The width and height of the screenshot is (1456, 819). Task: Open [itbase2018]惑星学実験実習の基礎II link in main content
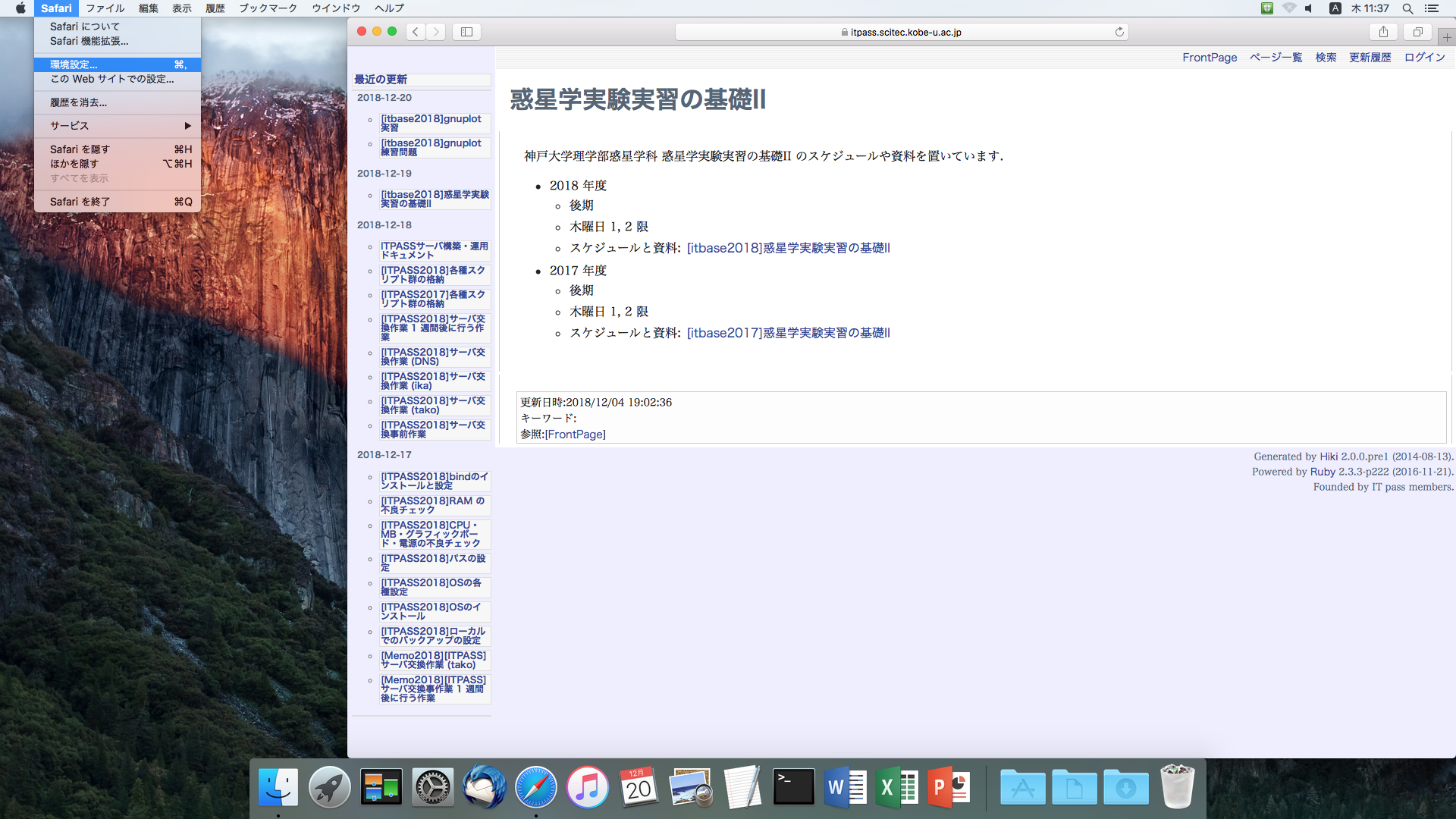coord(788,248)
